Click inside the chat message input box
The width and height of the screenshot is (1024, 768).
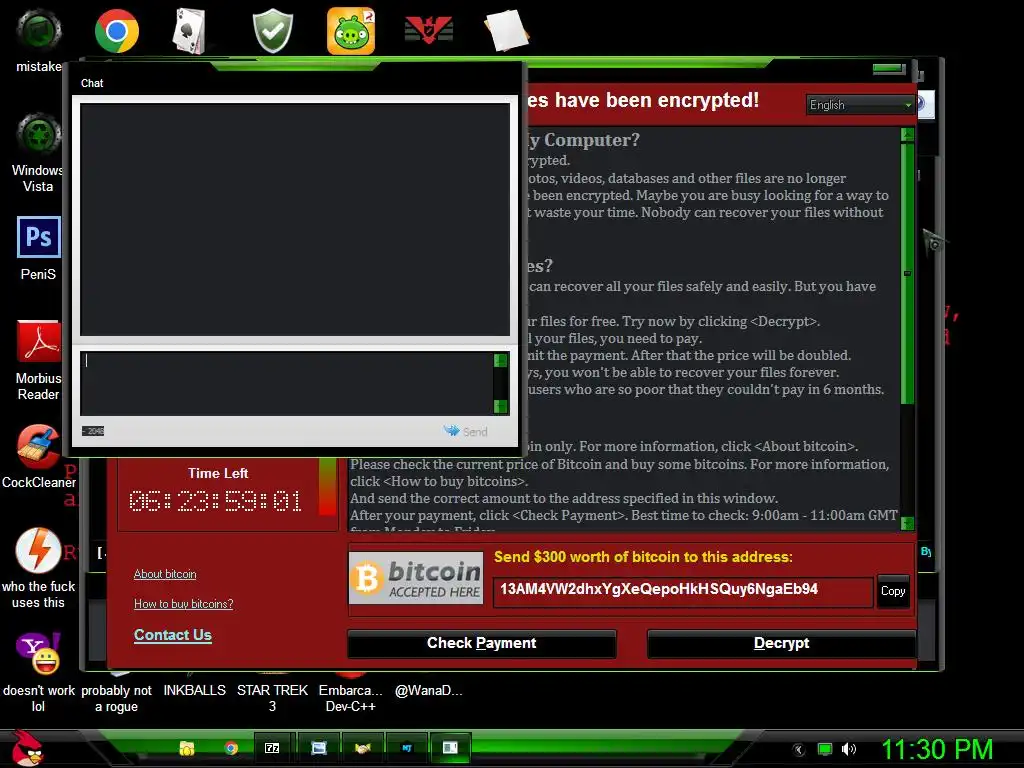[x=286, y=383]
